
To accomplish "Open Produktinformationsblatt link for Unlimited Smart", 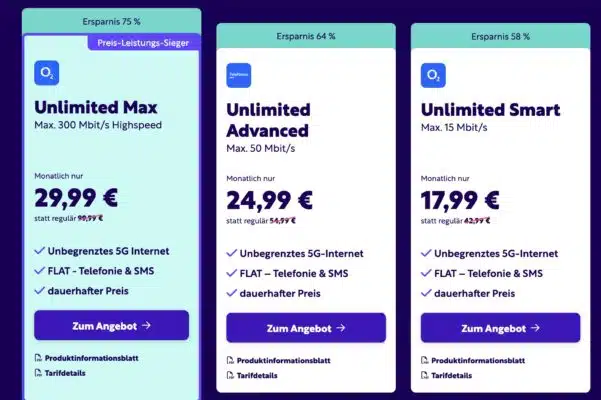I will tap(475, 360).
